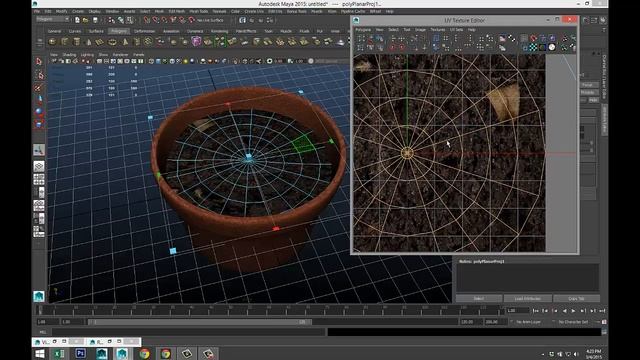Toggle grid display in UV Texture Editor

coord(524,39)
